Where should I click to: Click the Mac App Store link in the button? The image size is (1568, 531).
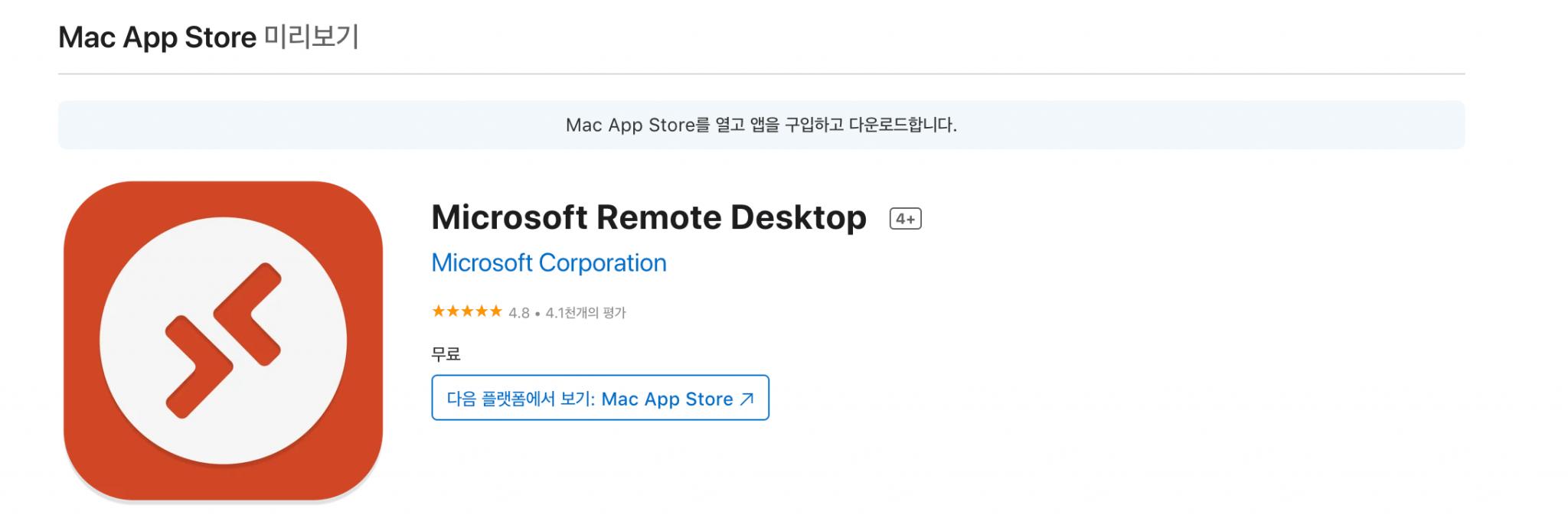[668, 398]
